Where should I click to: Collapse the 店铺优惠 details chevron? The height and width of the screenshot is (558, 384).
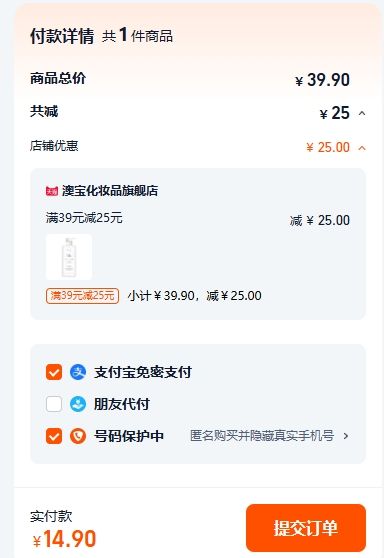click(x=362, y=148)
